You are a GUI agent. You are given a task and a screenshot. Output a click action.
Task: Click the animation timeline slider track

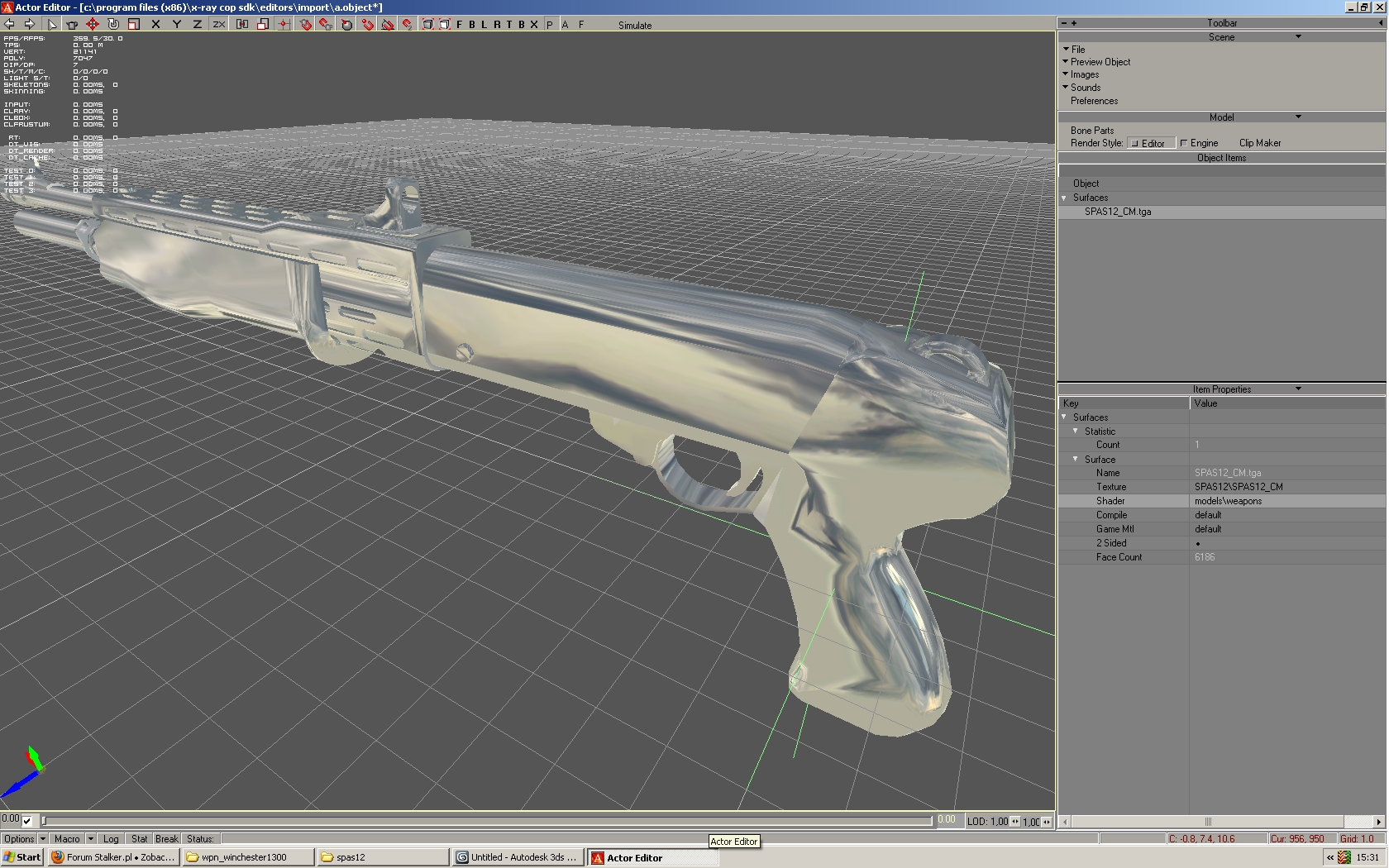click(488, 821)
